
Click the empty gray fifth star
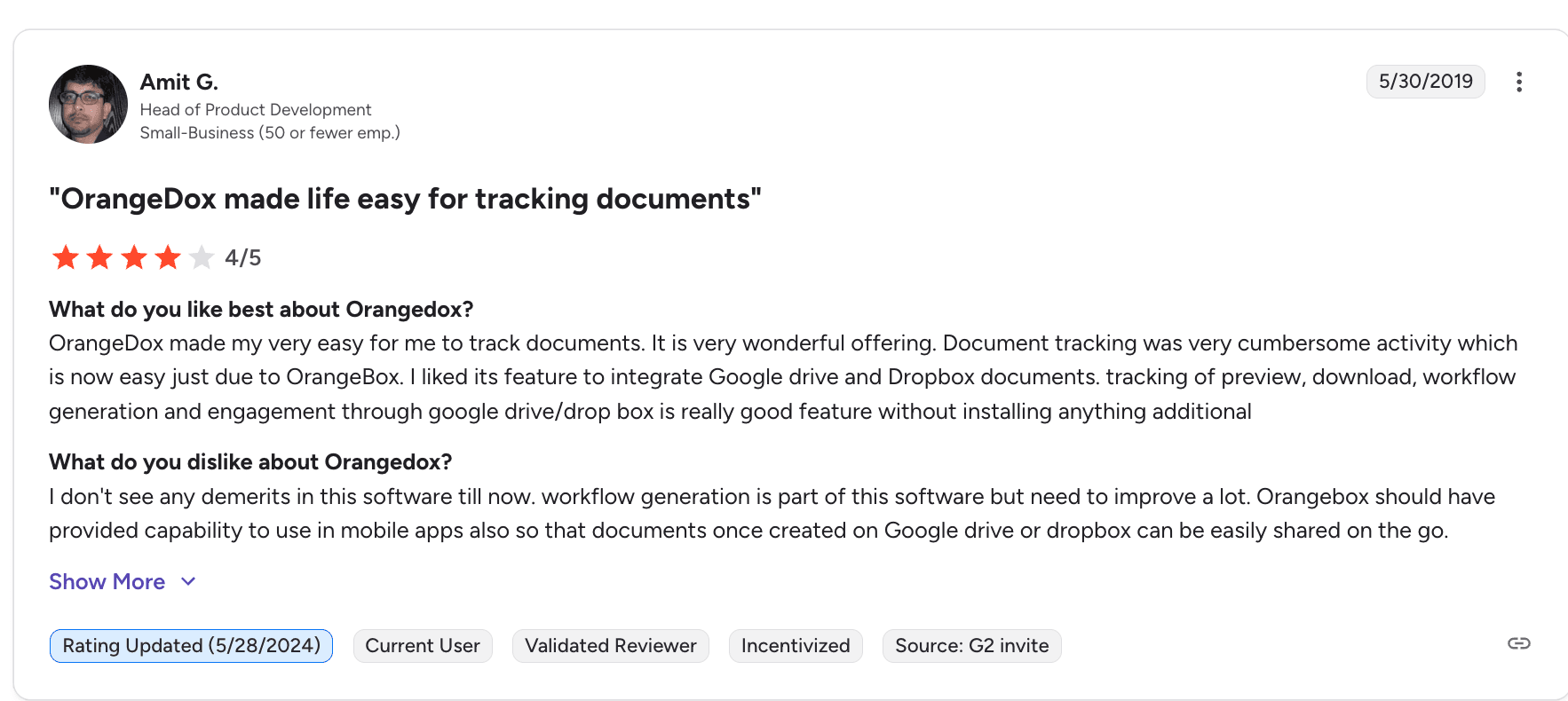pos(202,257)
